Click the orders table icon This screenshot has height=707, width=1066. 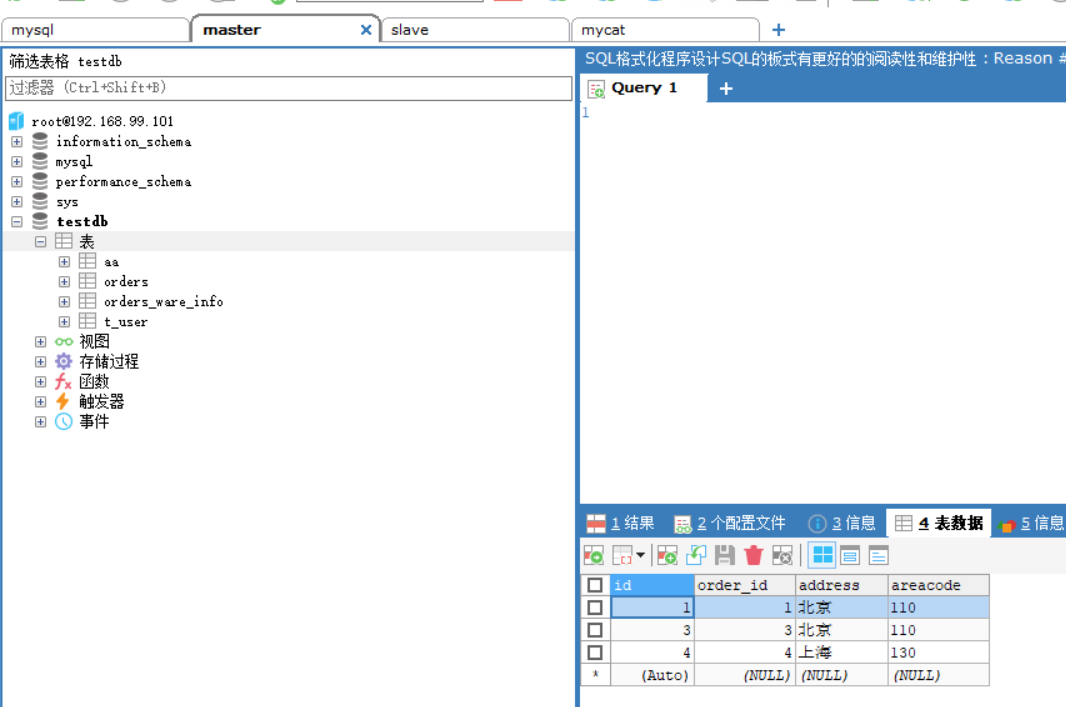coord(88,281)
